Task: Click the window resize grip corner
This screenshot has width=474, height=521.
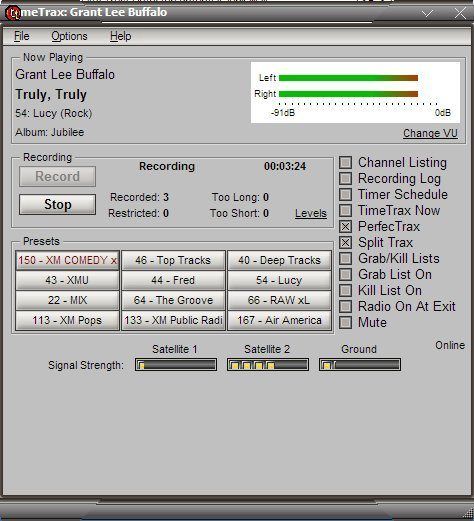Action: click(x=468, y=513)
